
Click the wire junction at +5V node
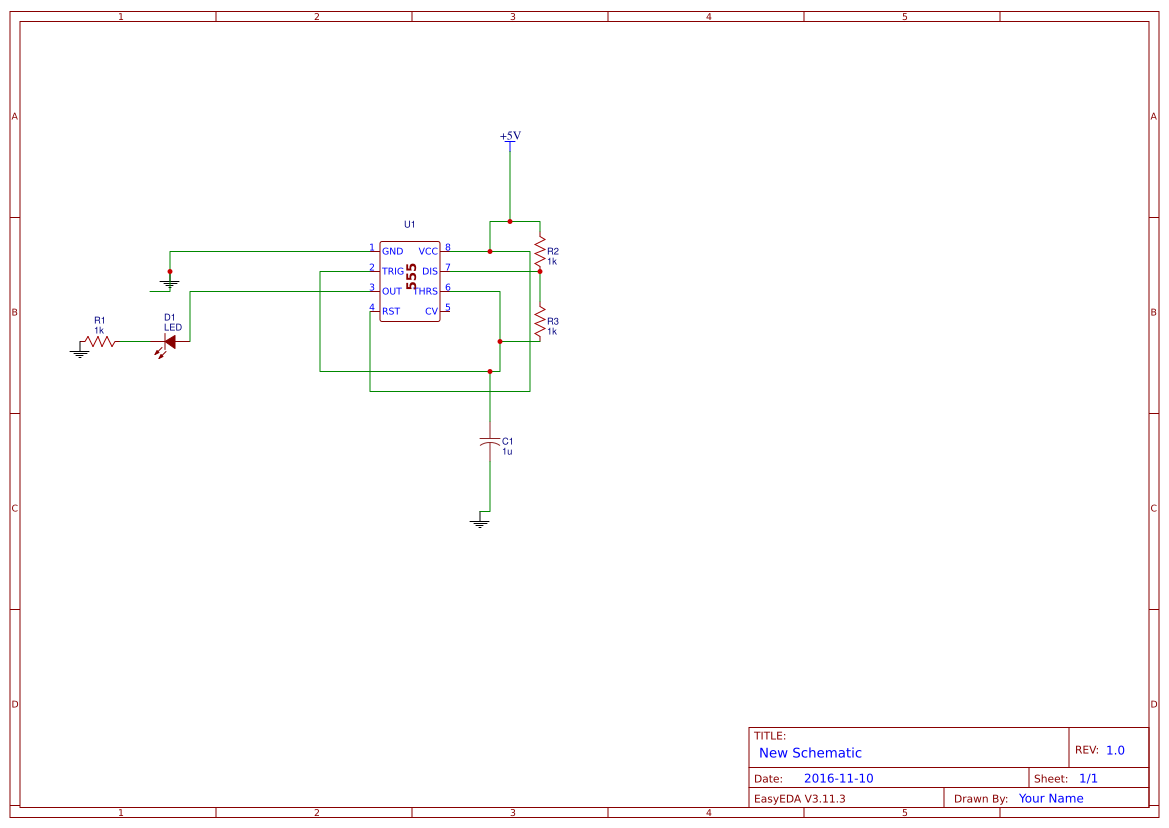(510, 221)
